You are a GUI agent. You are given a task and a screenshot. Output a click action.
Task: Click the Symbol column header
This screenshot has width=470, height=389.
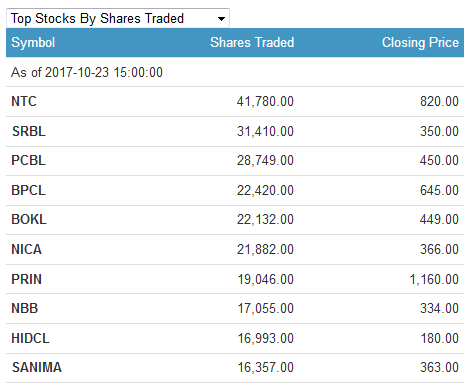coord(33,43)
